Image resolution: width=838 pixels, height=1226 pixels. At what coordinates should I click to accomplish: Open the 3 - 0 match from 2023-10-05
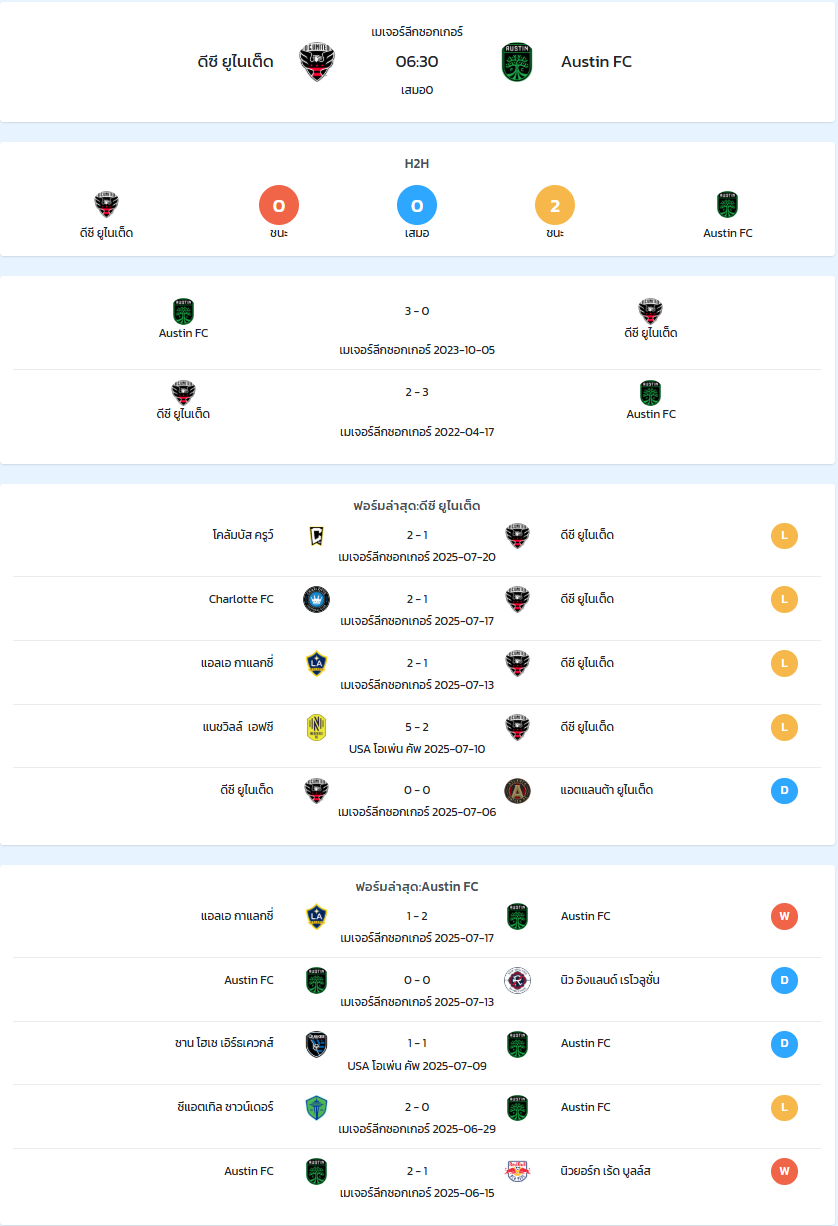pos(417,329)
